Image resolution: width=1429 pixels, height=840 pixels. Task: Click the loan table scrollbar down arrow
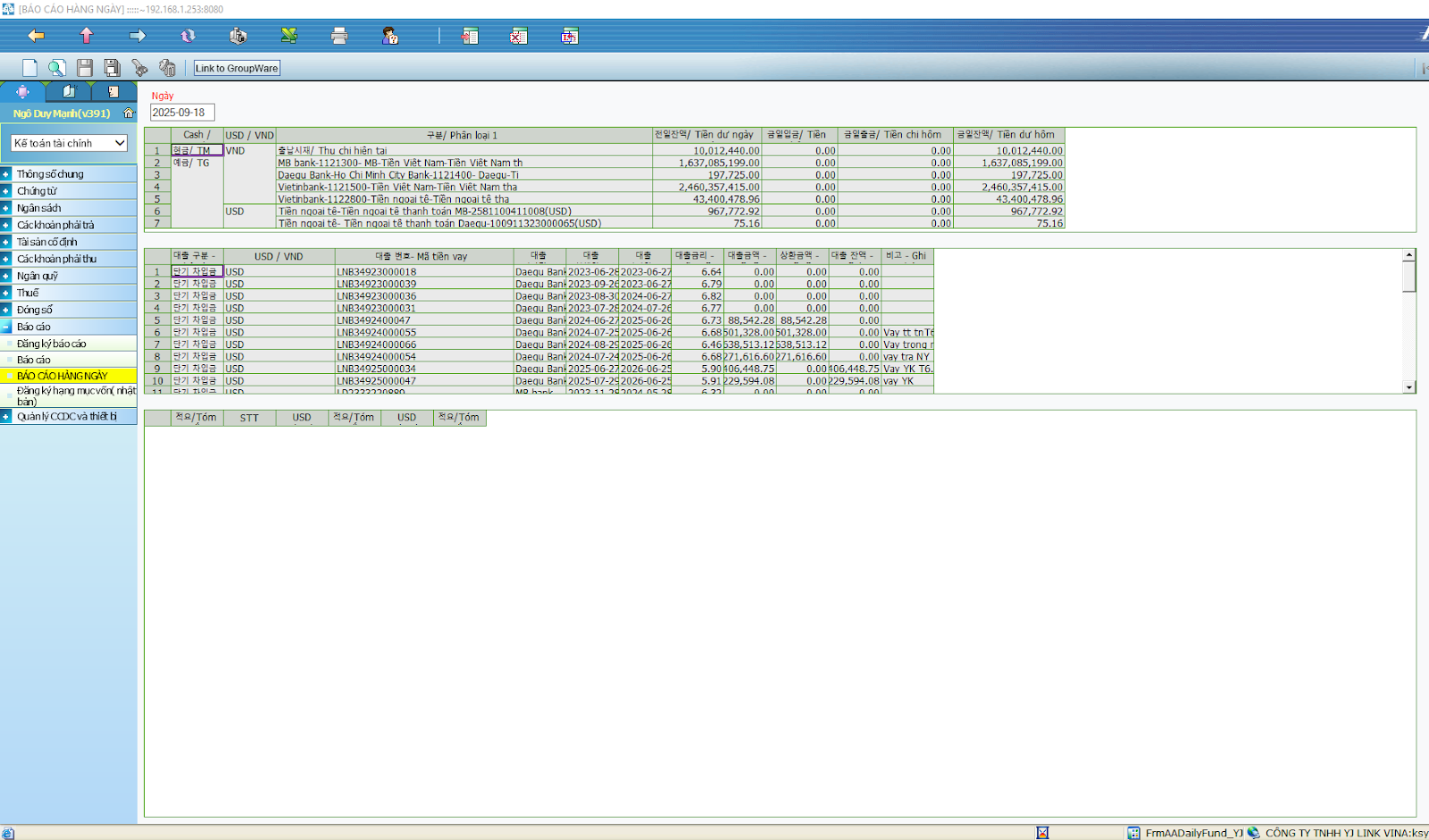point(1408,387)
